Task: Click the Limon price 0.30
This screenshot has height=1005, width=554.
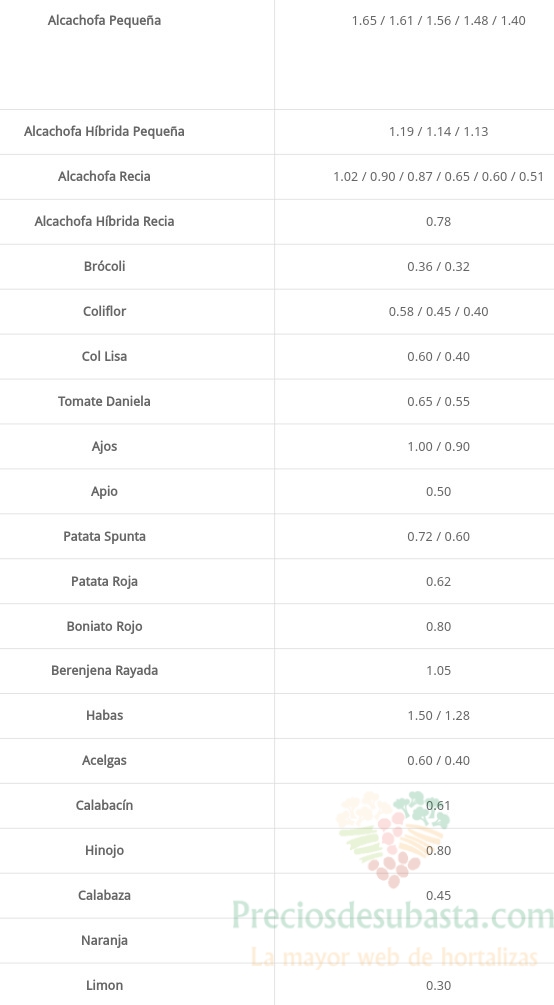Action: [439, 985]
